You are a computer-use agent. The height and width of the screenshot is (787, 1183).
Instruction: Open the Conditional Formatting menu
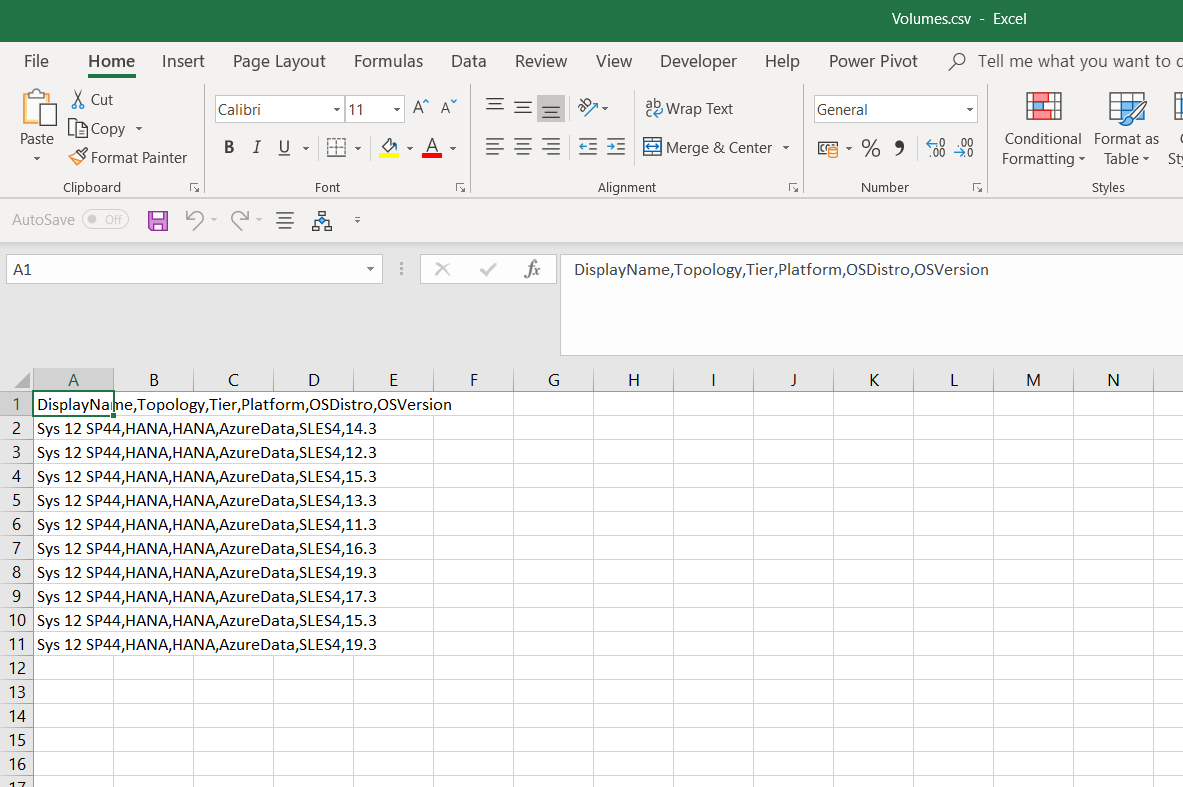point(1043,130)
